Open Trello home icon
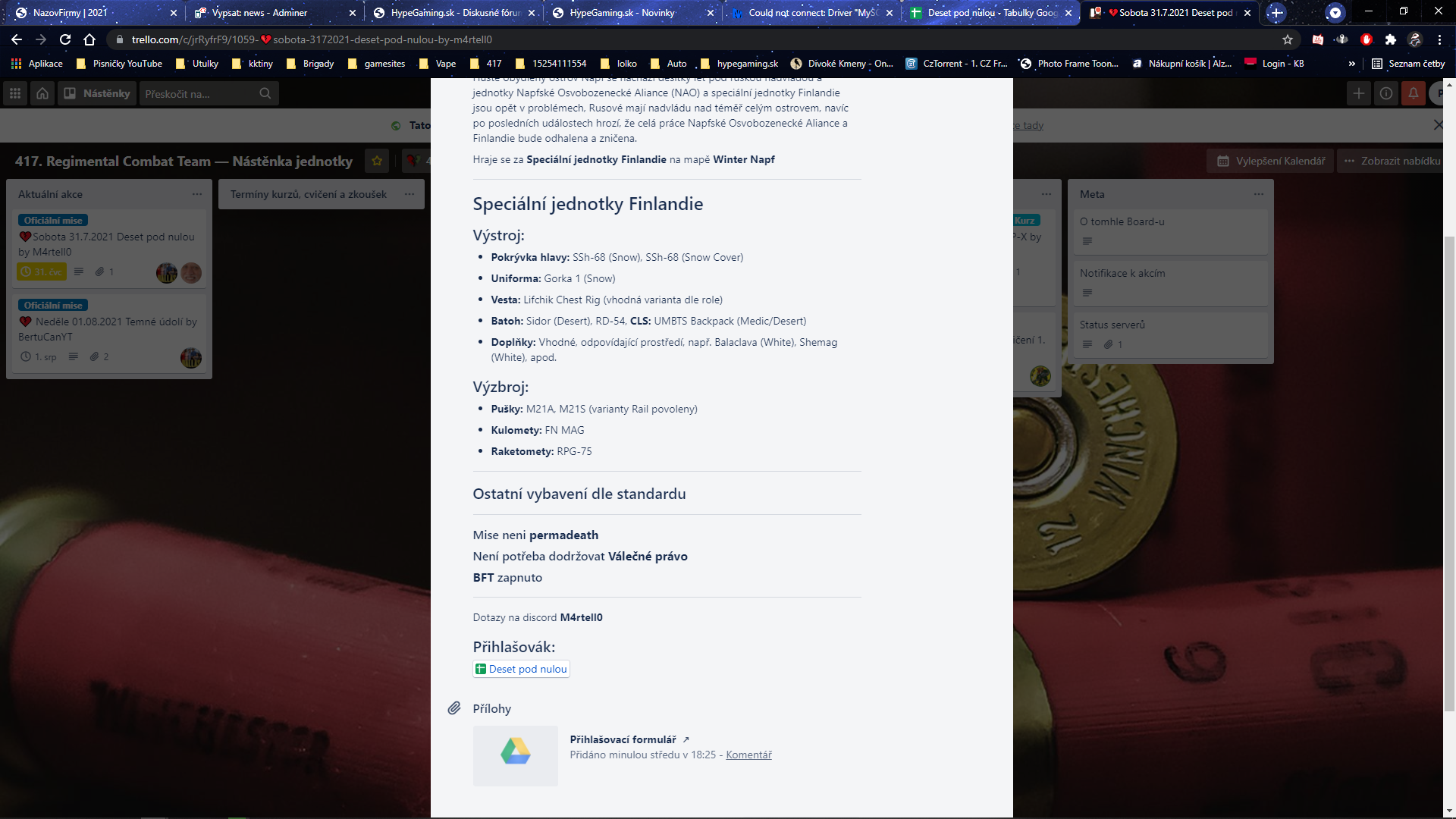 pos(42,93)
